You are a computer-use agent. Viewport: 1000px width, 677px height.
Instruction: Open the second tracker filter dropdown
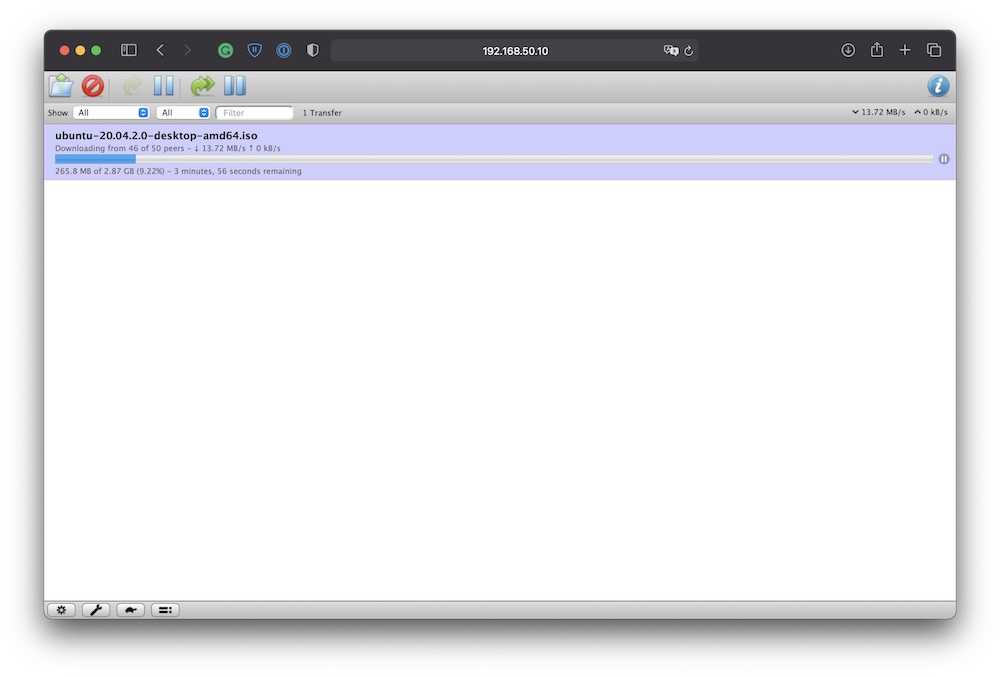click(184, 113)
